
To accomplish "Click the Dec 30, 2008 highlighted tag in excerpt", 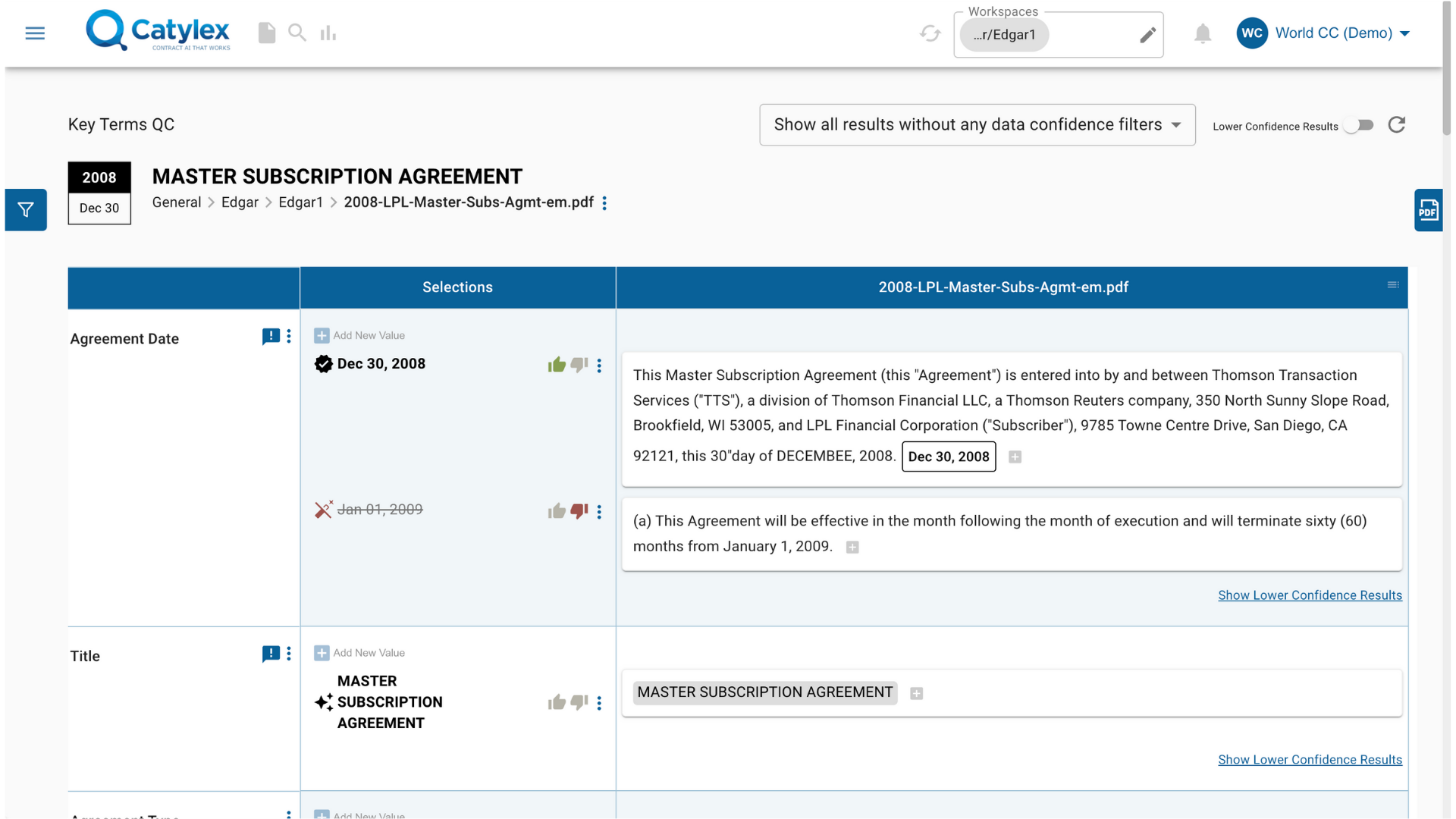I will 949,457.
